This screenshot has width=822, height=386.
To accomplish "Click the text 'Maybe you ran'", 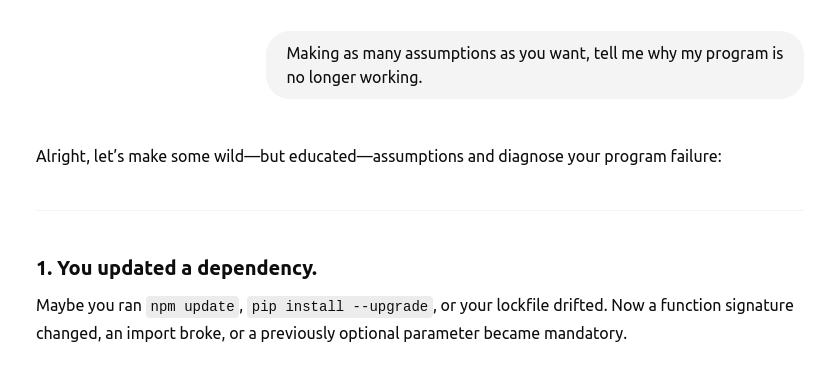I will click(x=89, y=305).
